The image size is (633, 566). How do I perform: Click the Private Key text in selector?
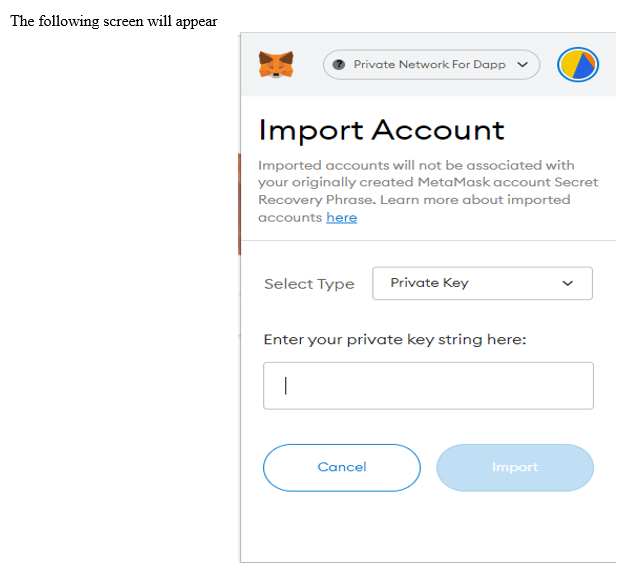coord(429,283)
